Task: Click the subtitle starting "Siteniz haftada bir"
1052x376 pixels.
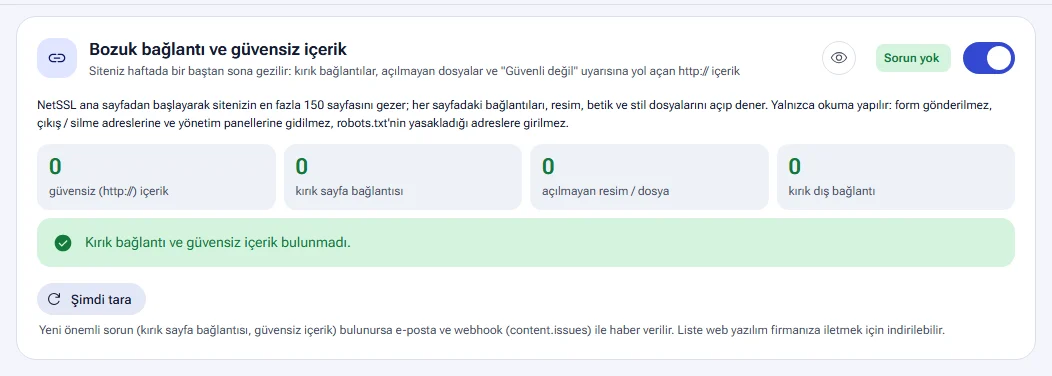Action: pyautogui.click(x=415, y=70)
